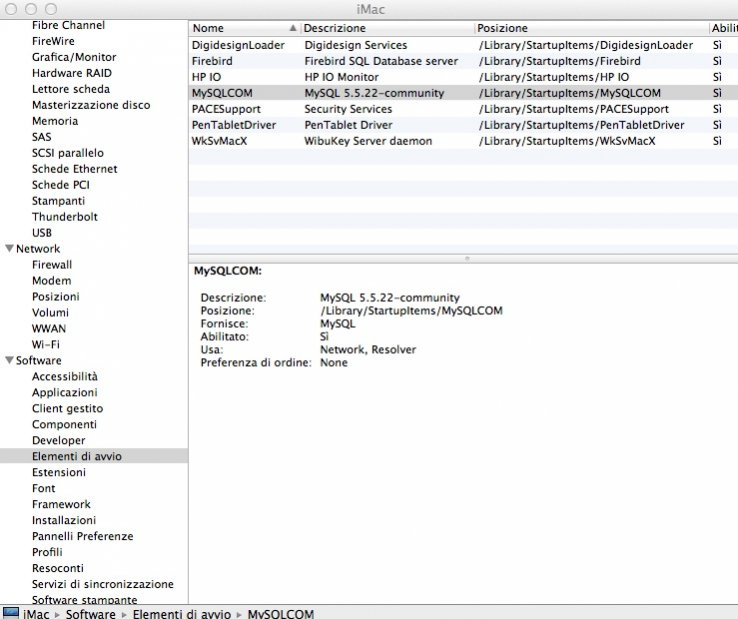The image size is (738, 619).
Task: Select Elementi di avvio in sidebar
Action: click(77, 456)
